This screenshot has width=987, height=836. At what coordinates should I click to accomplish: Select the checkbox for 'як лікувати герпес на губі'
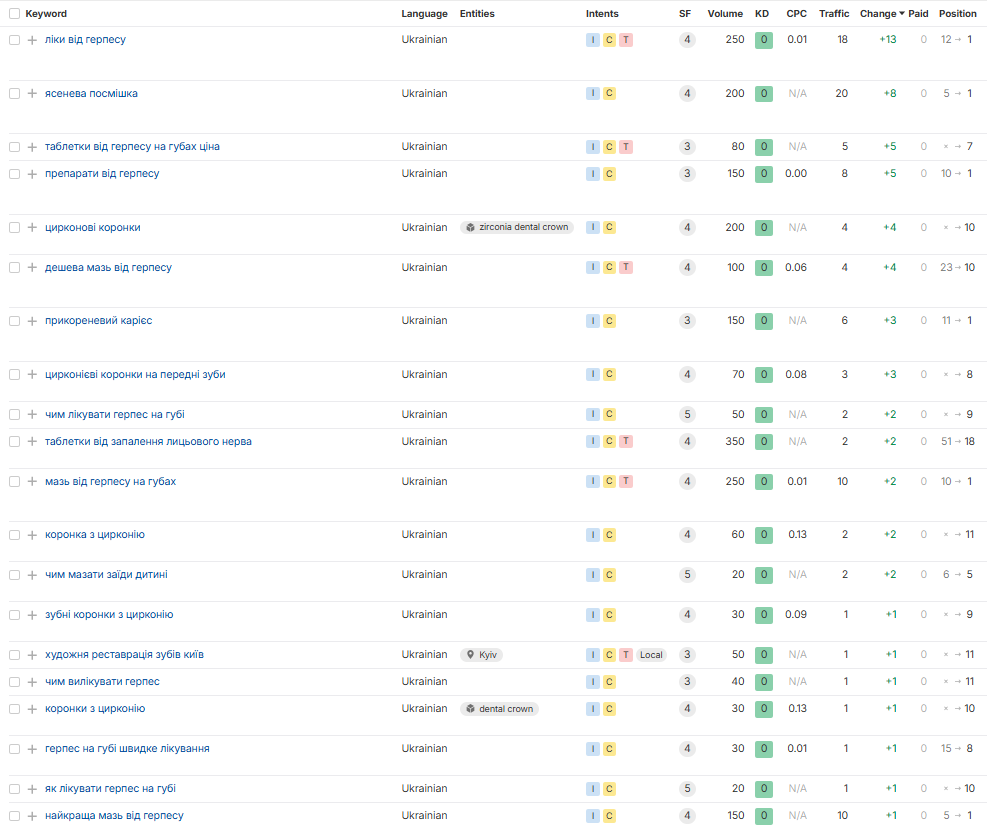(14, 789)
